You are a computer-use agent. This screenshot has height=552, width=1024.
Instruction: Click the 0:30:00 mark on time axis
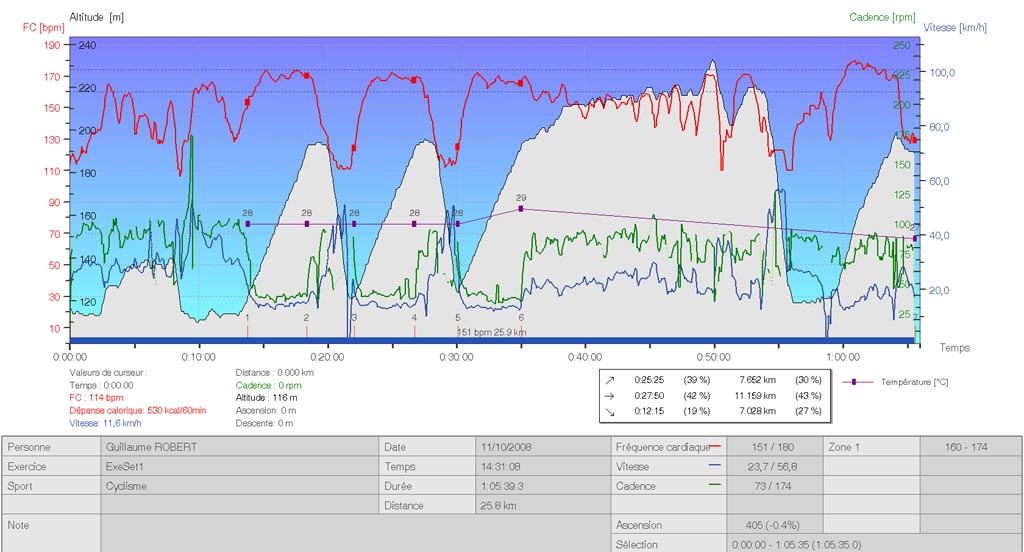[x=456, y=356]
